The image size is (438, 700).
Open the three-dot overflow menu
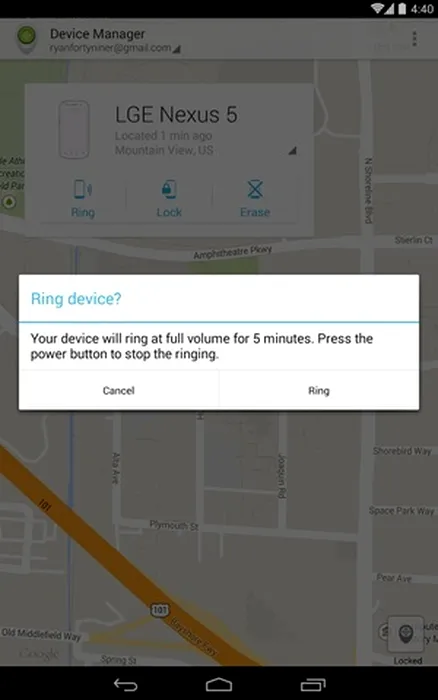click(414, 39)
